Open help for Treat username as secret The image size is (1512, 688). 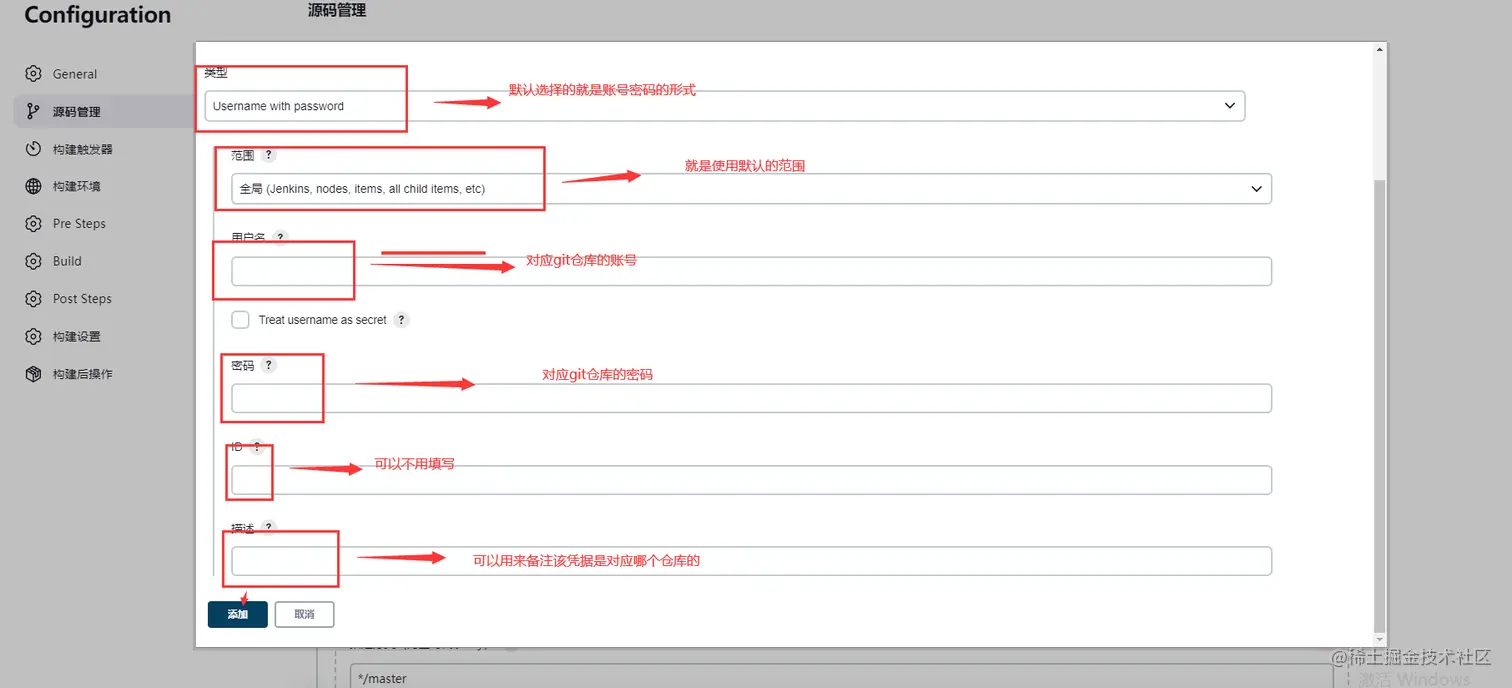click(401, 320)
